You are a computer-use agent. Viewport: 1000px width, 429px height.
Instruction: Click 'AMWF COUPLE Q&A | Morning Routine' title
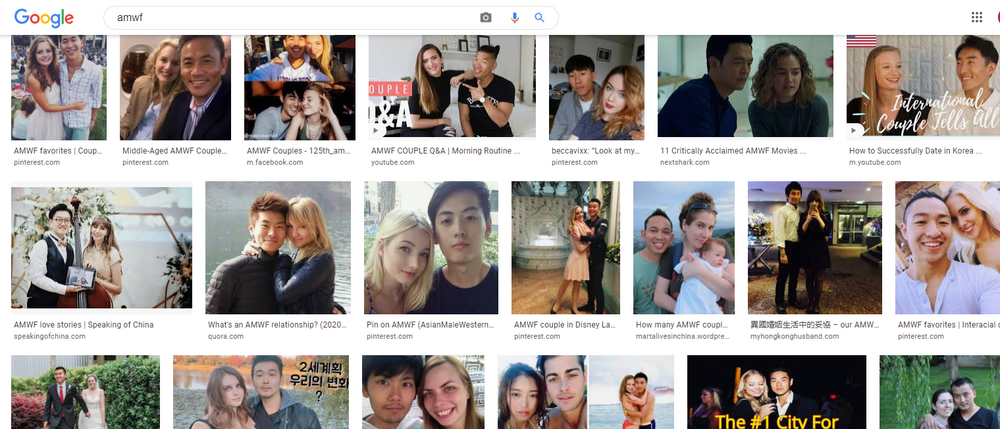[445, 151]
